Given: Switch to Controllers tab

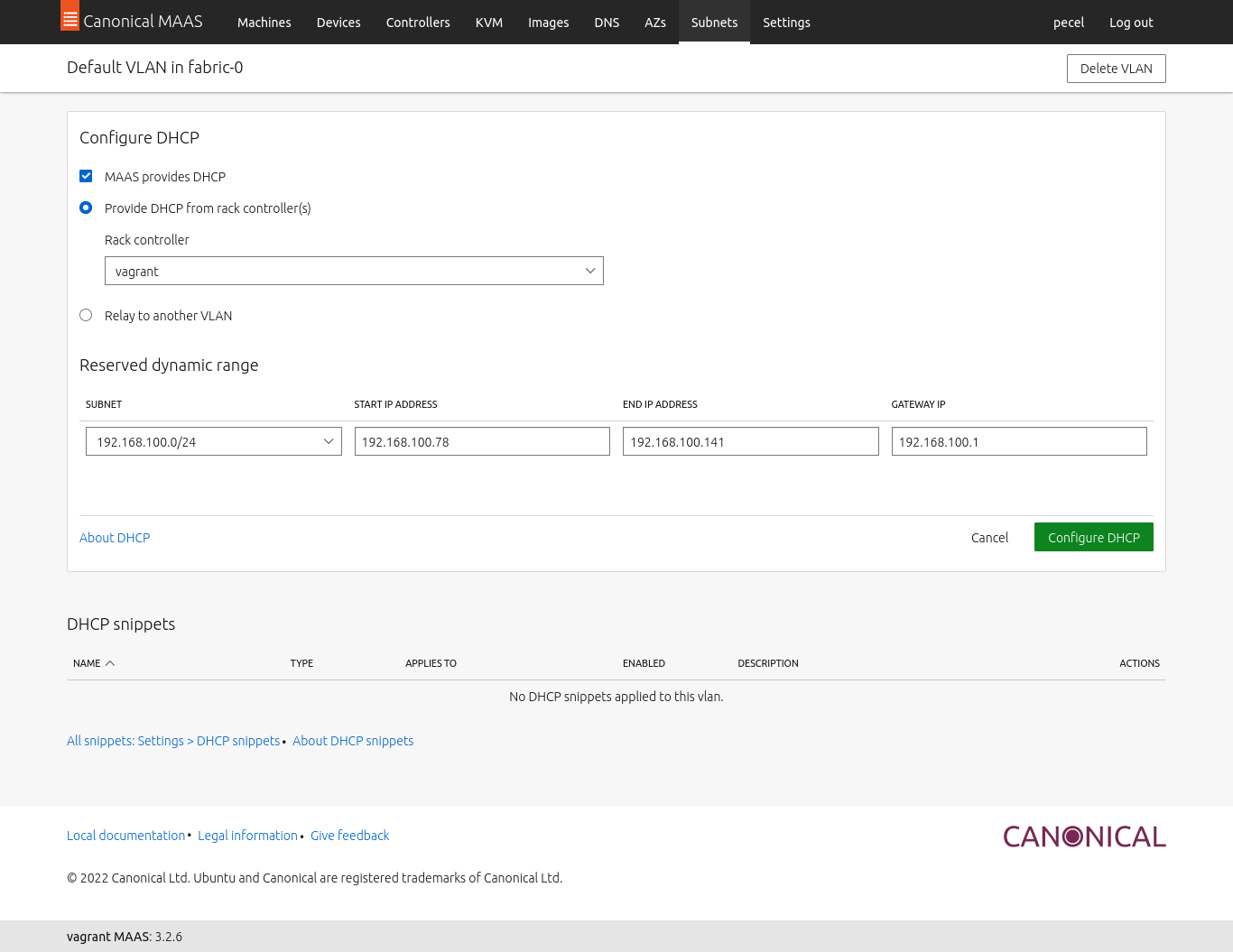Looking at the screenshot, I should coord(418,23).
